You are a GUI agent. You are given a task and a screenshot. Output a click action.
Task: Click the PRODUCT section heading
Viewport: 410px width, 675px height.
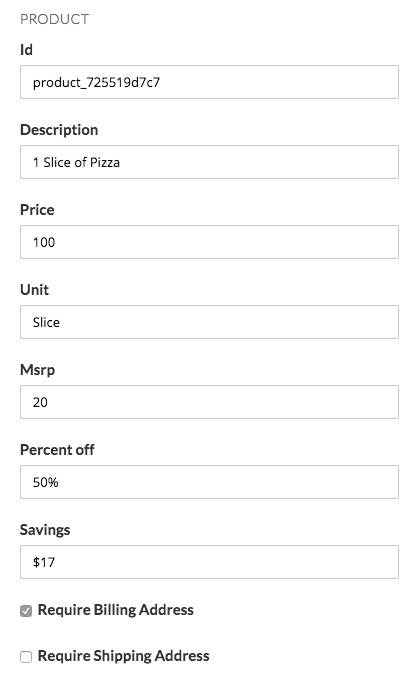(55, 19)
